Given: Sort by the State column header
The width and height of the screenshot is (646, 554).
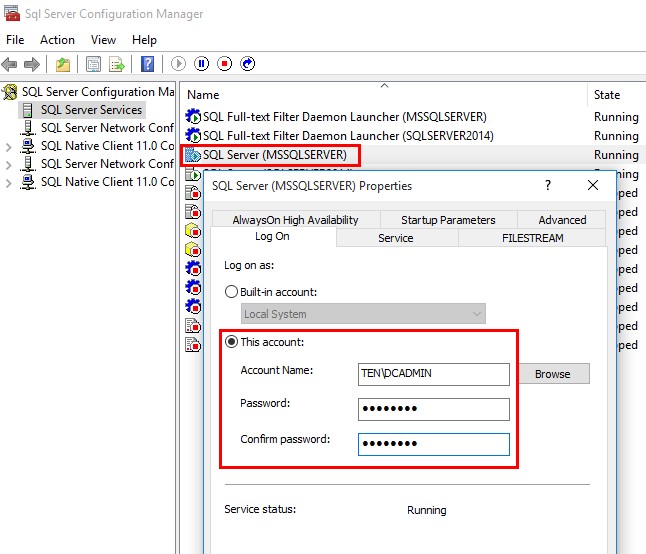Looking at the screenshot, I should point(616,95).
